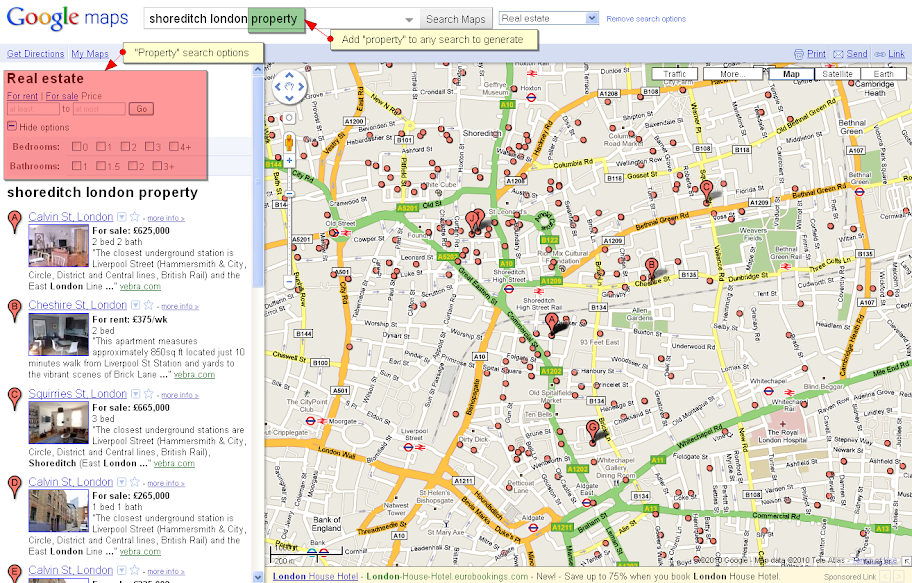
Task: Click the chain icon beside Link
Action: click(x=880, y=54)
